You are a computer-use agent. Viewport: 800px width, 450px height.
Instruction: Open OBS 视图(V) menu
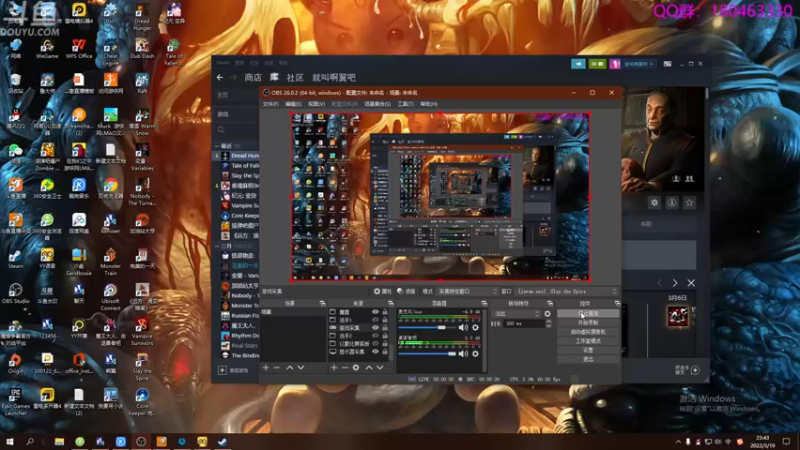[316, 104]
